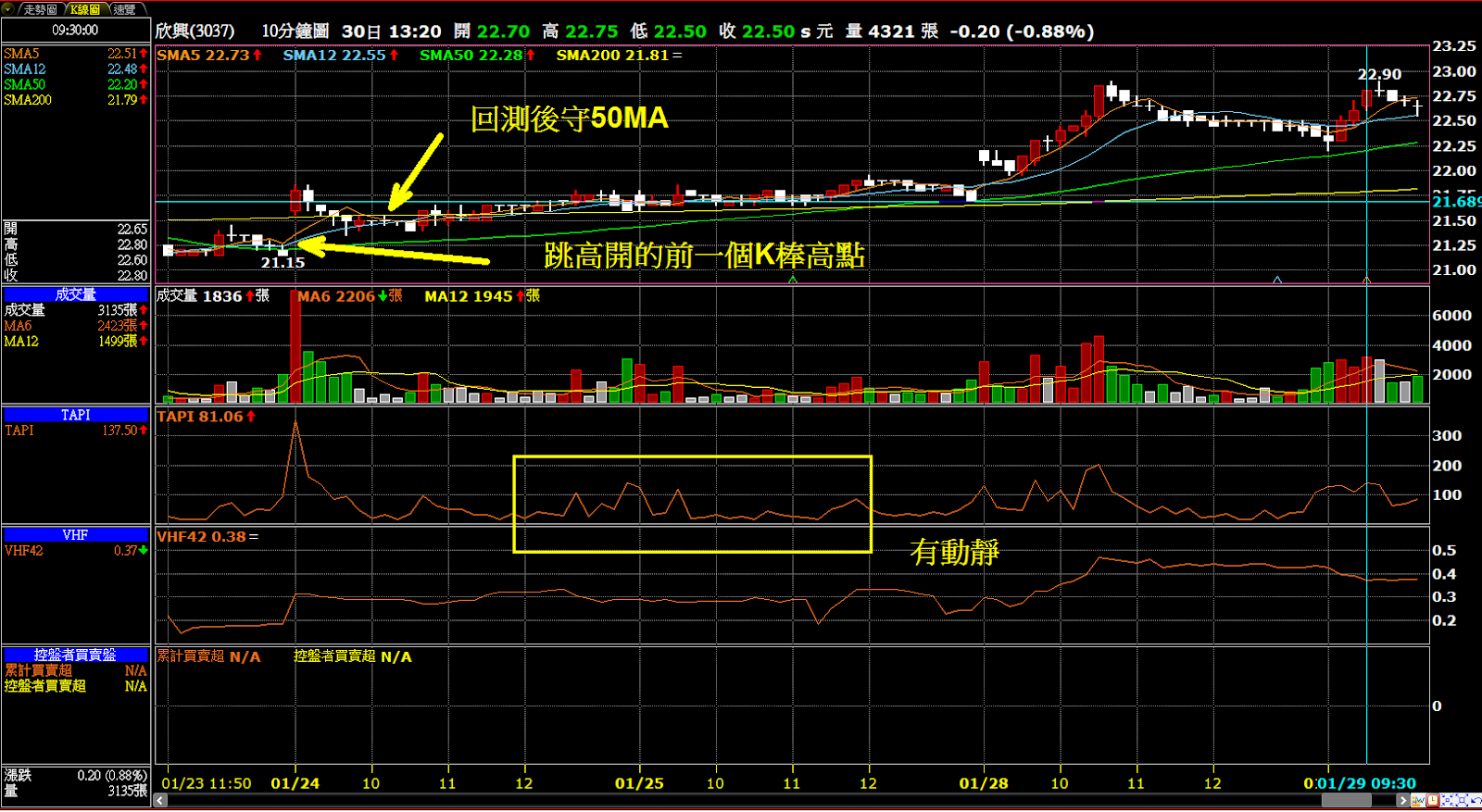The height and width of the screenshot is (812, 1482).
Task: Click the TAPI indicator panel header
Action: [x=75, y=415]
